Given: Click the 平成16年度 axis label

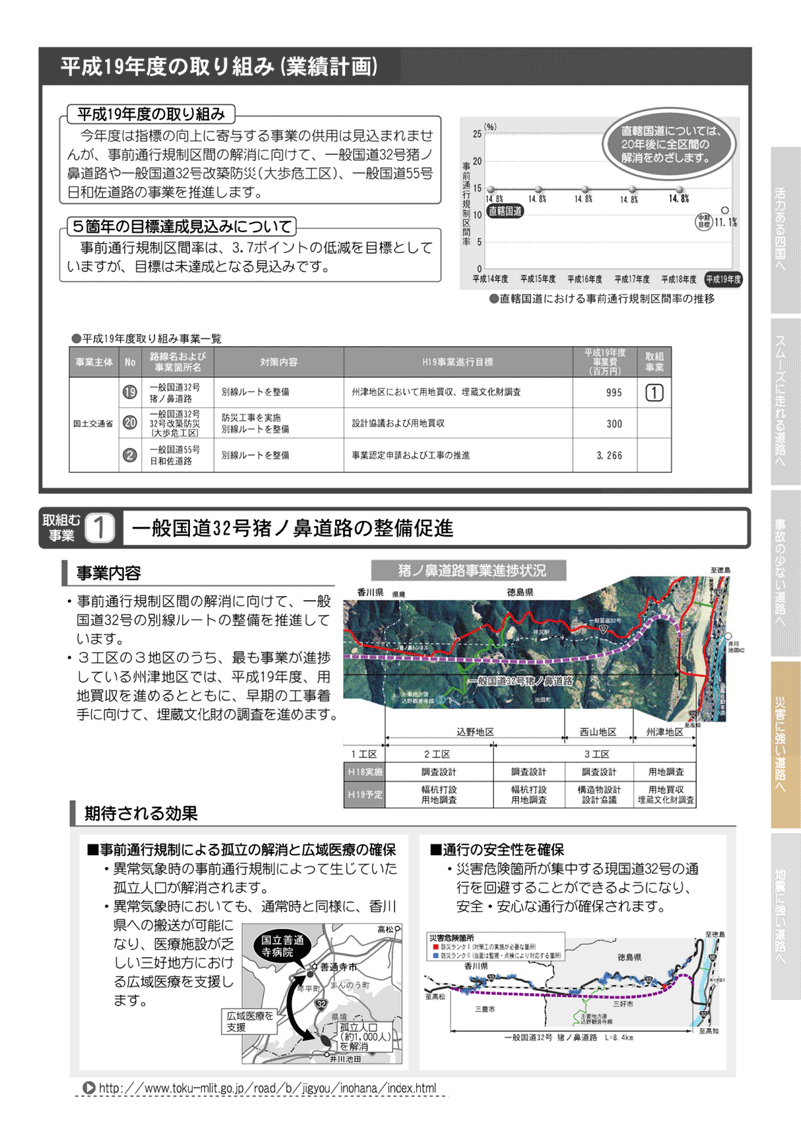Looking at the screenshot, I should 584,279.
